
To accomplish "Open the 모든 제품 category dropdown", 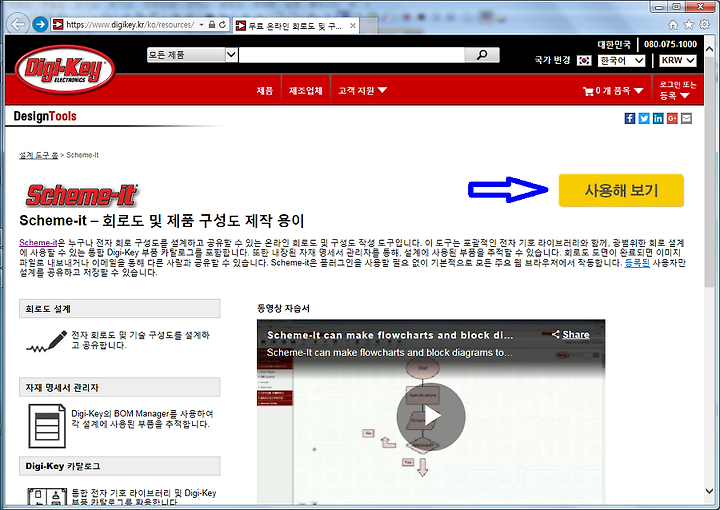I will 192,55.
